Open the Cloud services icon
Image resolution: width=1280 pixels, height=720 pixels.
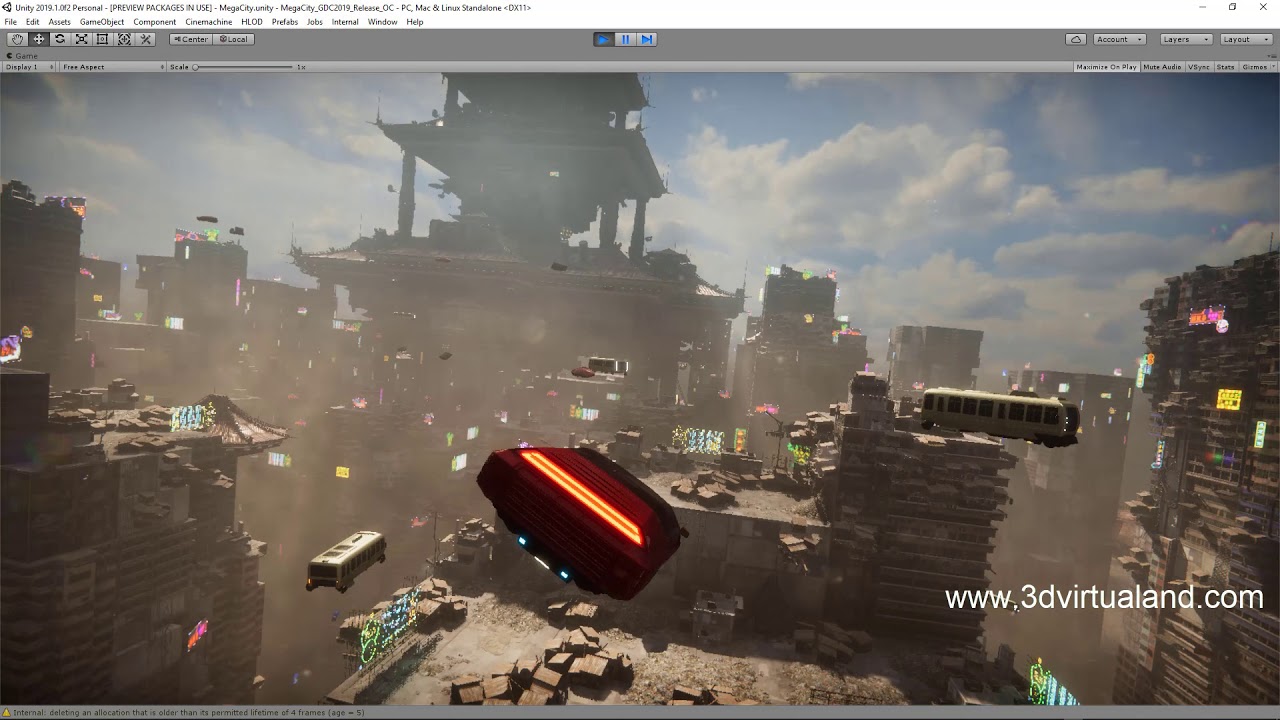pos(1076,39)
